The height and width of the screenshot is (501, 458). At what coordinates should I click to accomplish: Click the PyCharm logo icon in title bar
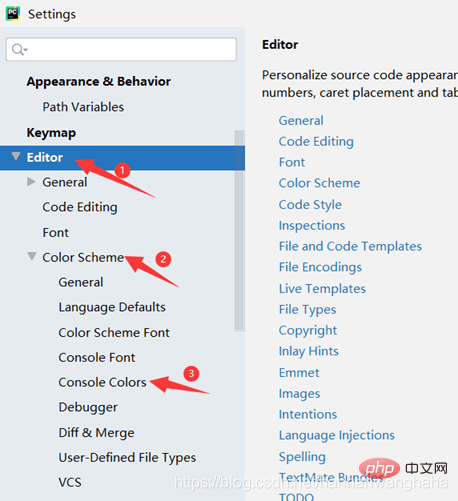point(13,13)
